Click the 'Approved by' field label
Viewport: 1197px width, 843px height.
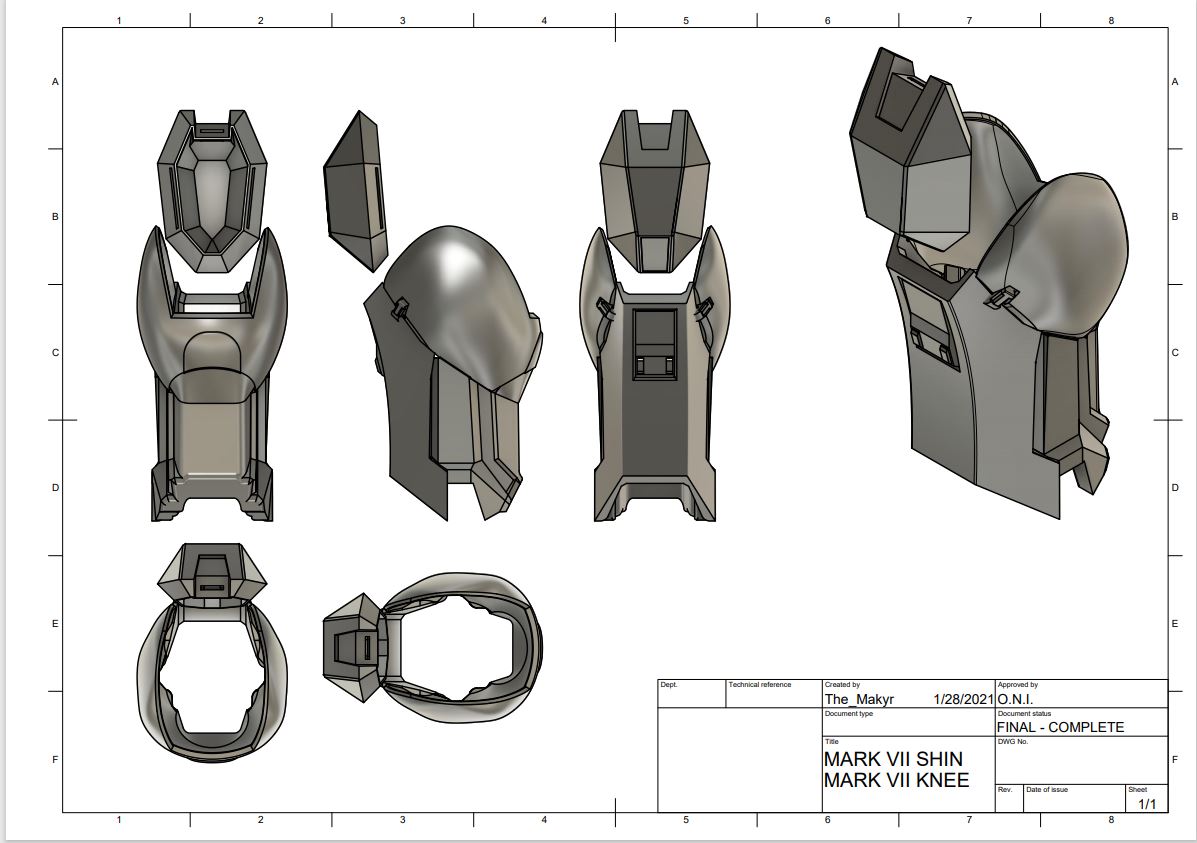point(1018,685)
